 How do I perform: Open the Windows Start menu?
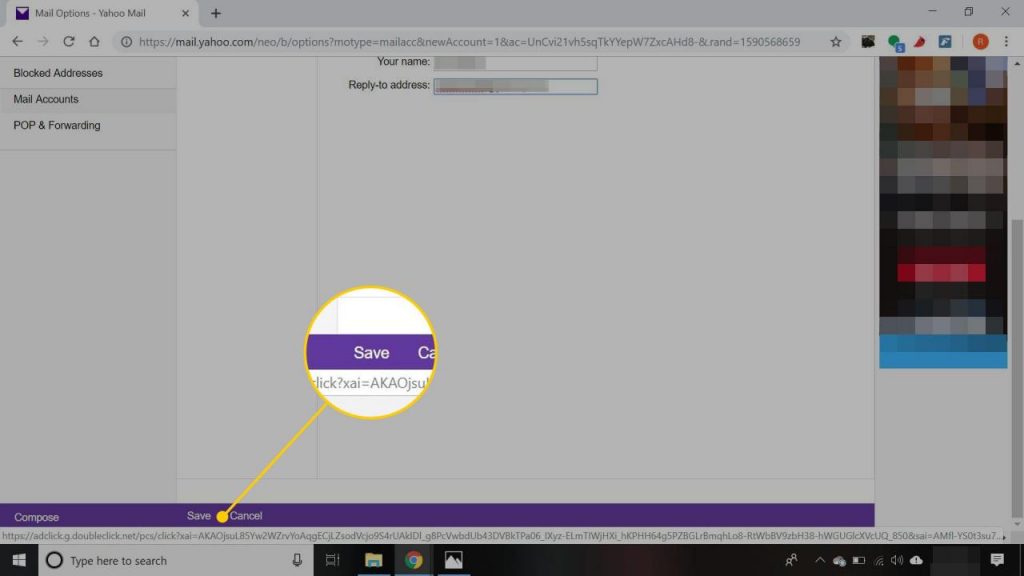pyautogui.click(x=19, y=560)
